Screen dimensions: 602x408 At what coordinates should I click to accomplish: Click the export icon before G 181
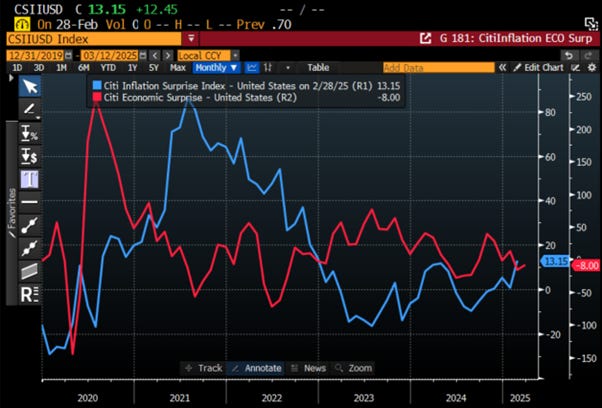click(425, 38)
